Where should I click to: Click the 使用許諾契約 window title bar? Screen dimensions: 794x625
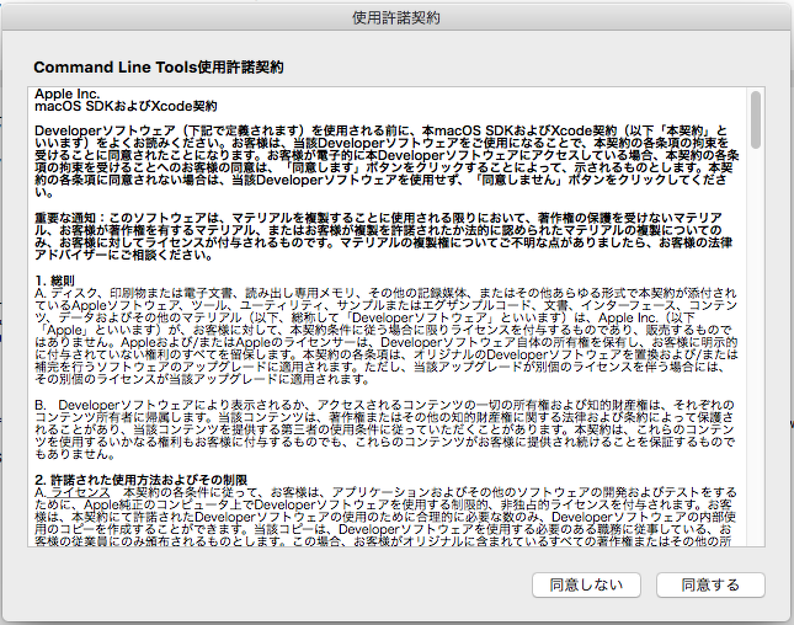coord(397,18)
